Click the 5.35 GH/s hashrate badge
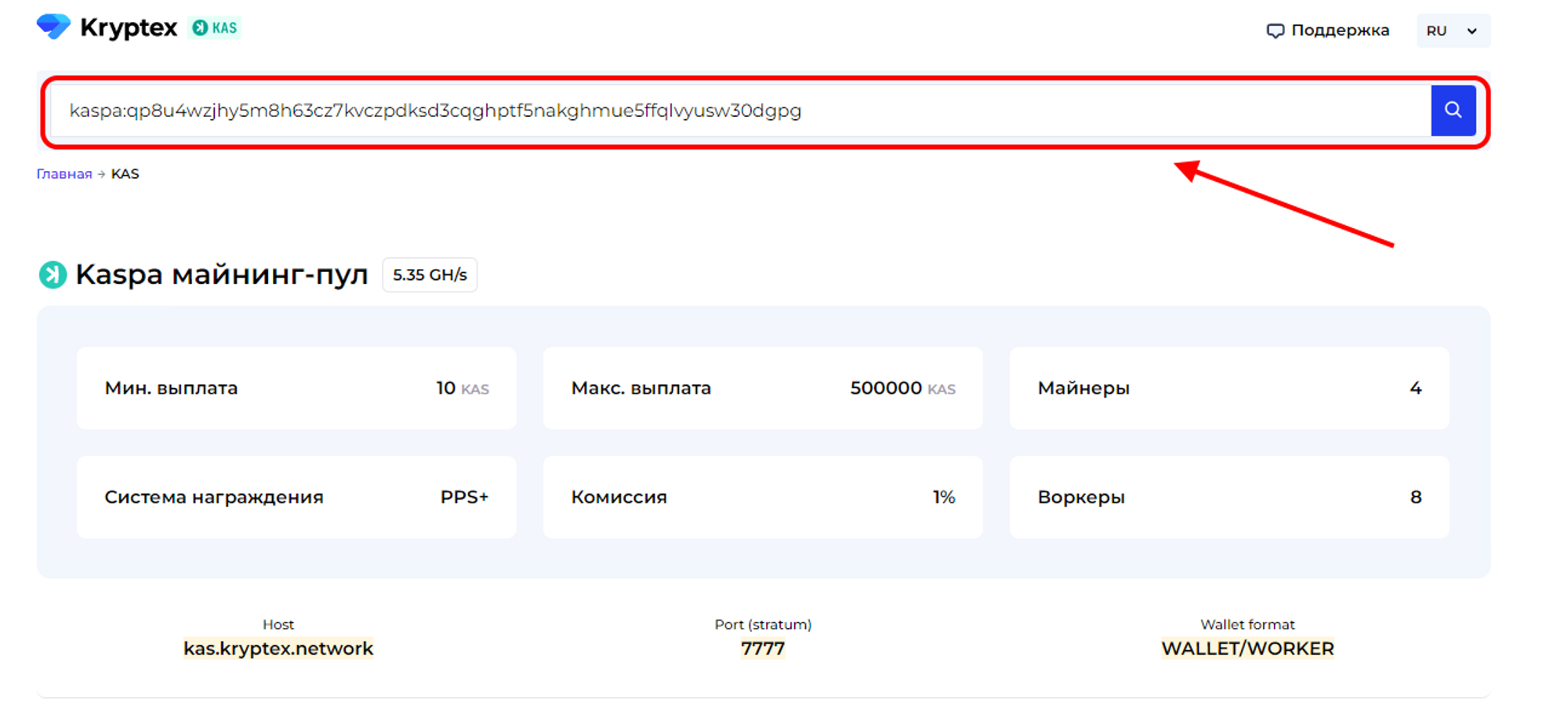The height and width of the screenshot is (715, 1568). coord(430,275)
